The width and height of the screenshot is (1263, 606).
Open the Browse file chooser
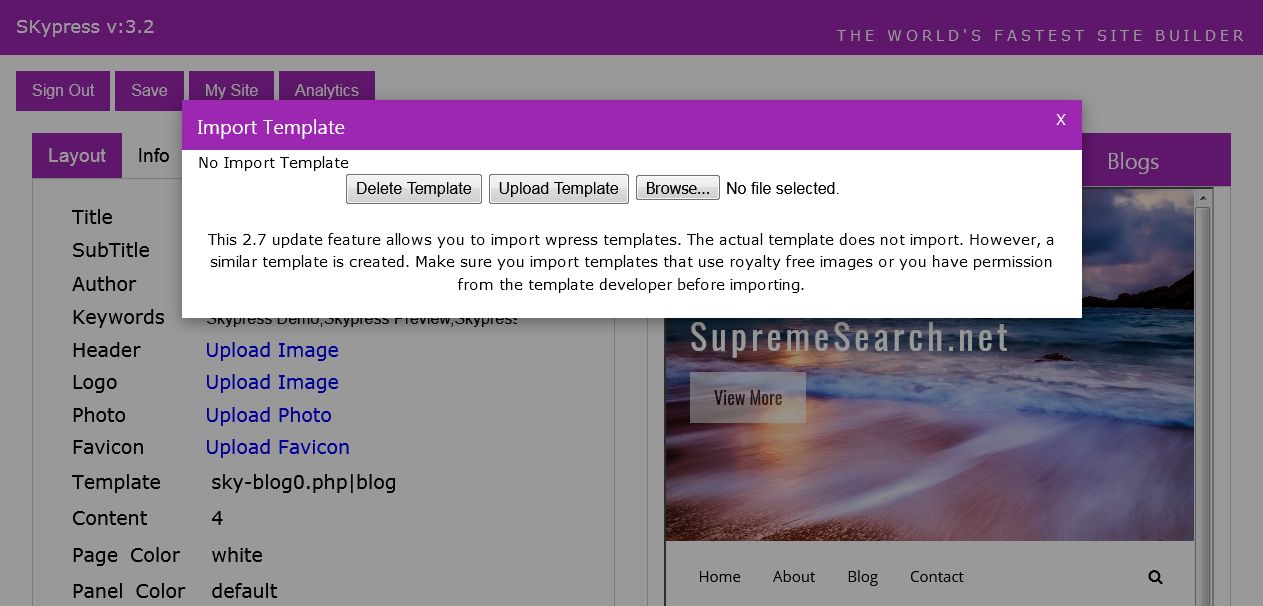click(678, 188)
